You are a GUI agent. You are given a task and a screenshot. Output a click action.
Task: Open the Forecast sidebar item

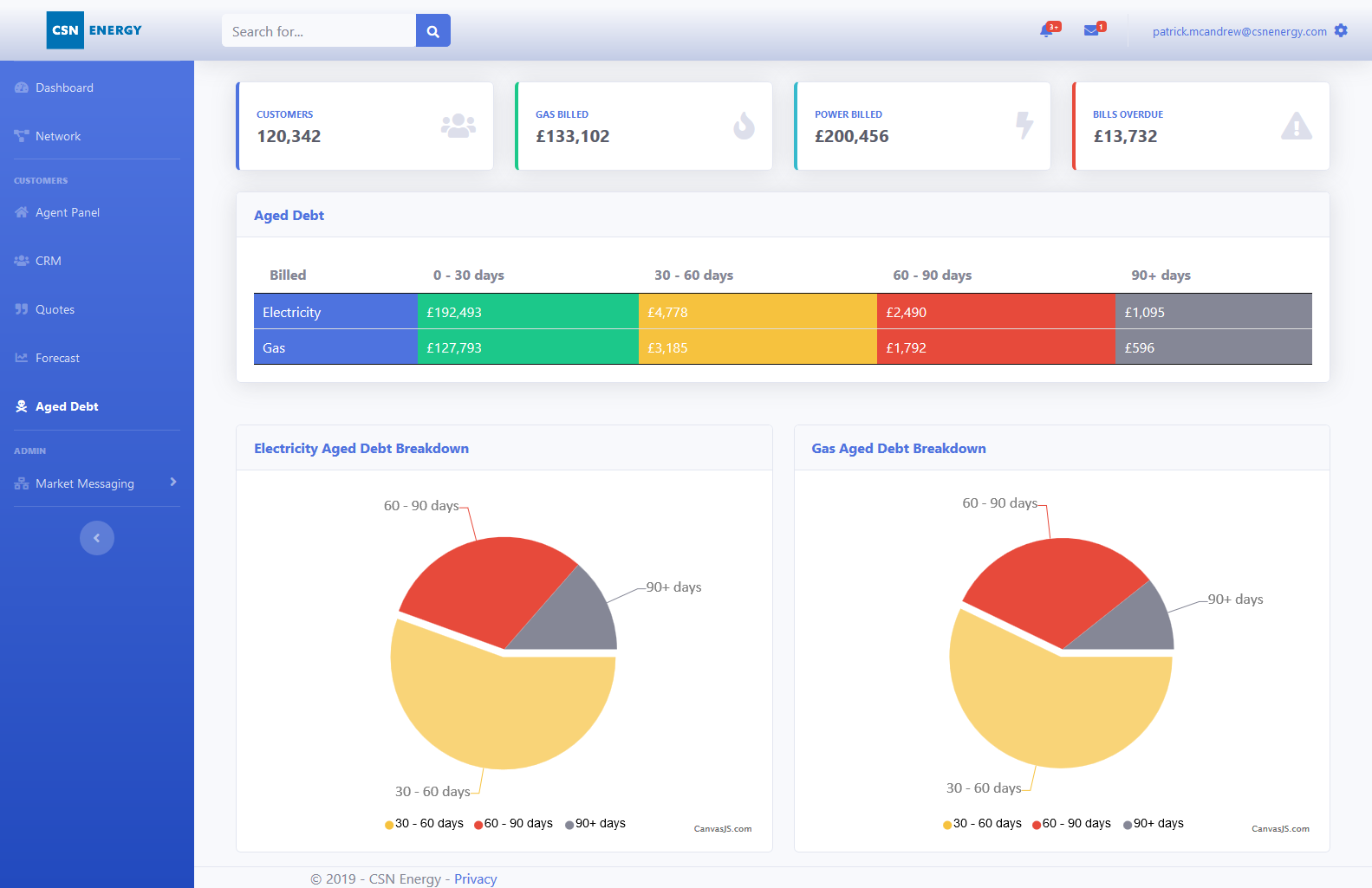tap(57, 358)
